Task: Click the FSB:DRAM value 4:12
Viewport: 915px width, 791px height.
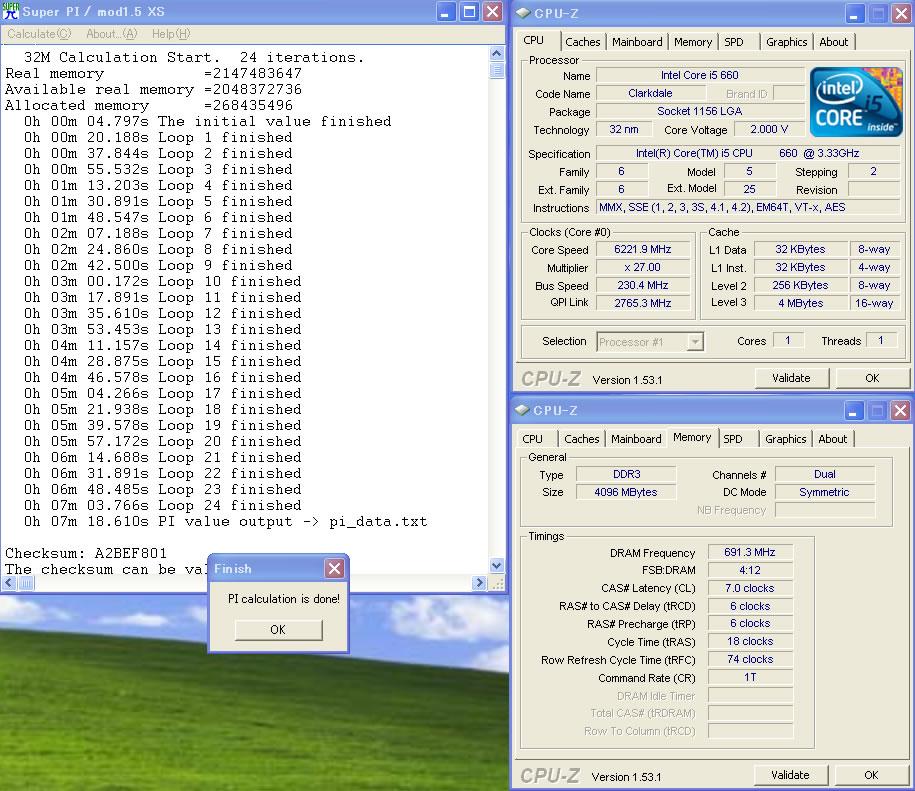Action: coord(750,570)
